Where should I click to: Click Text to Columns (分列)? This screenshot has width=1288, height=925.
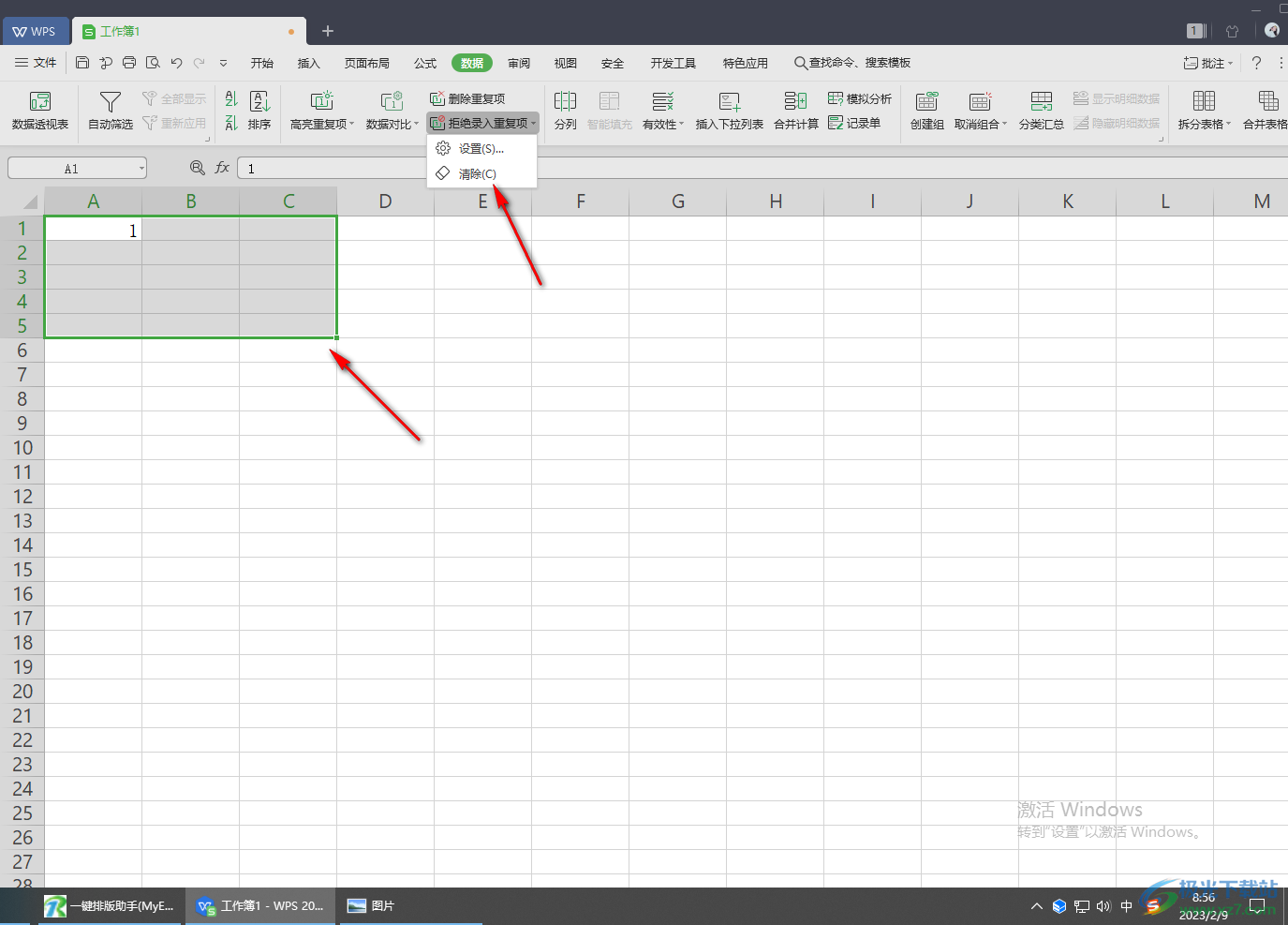point(565,111)
